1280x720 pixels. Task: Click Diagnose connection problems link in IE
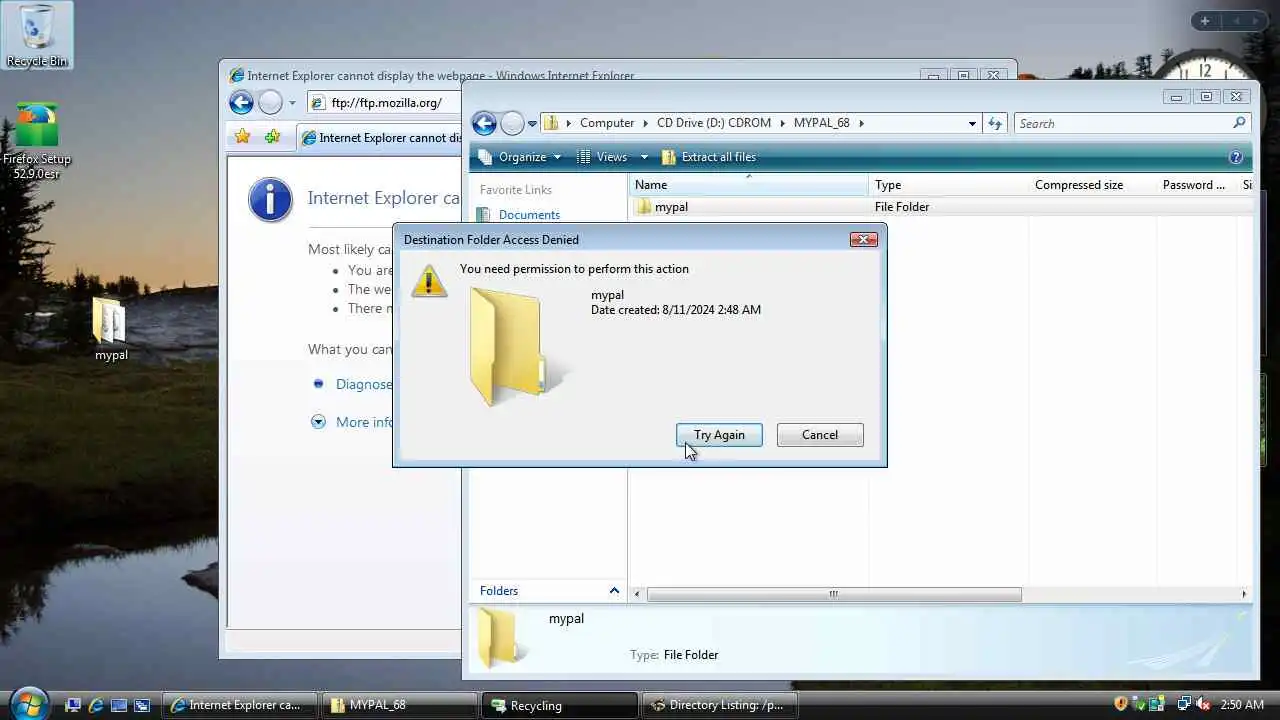(364, 384)
